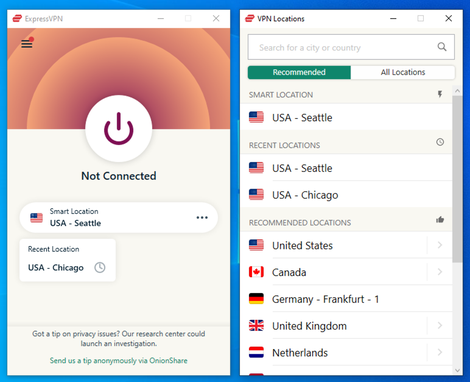Select Germany - Frankfurt - 1
Image resolution: width=470 pixels, height=382 pixels.
(346, 299)
